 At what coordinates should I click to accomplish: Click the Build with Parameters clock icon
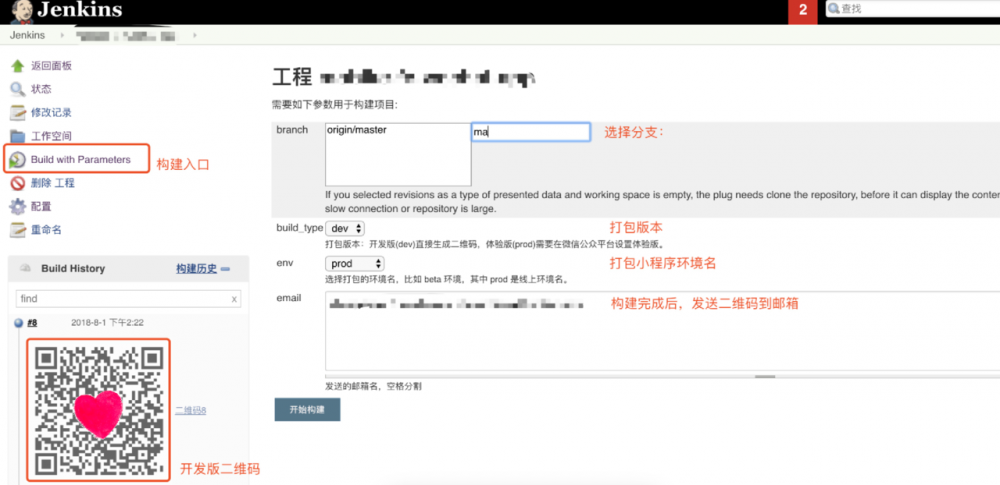[18, 160]
